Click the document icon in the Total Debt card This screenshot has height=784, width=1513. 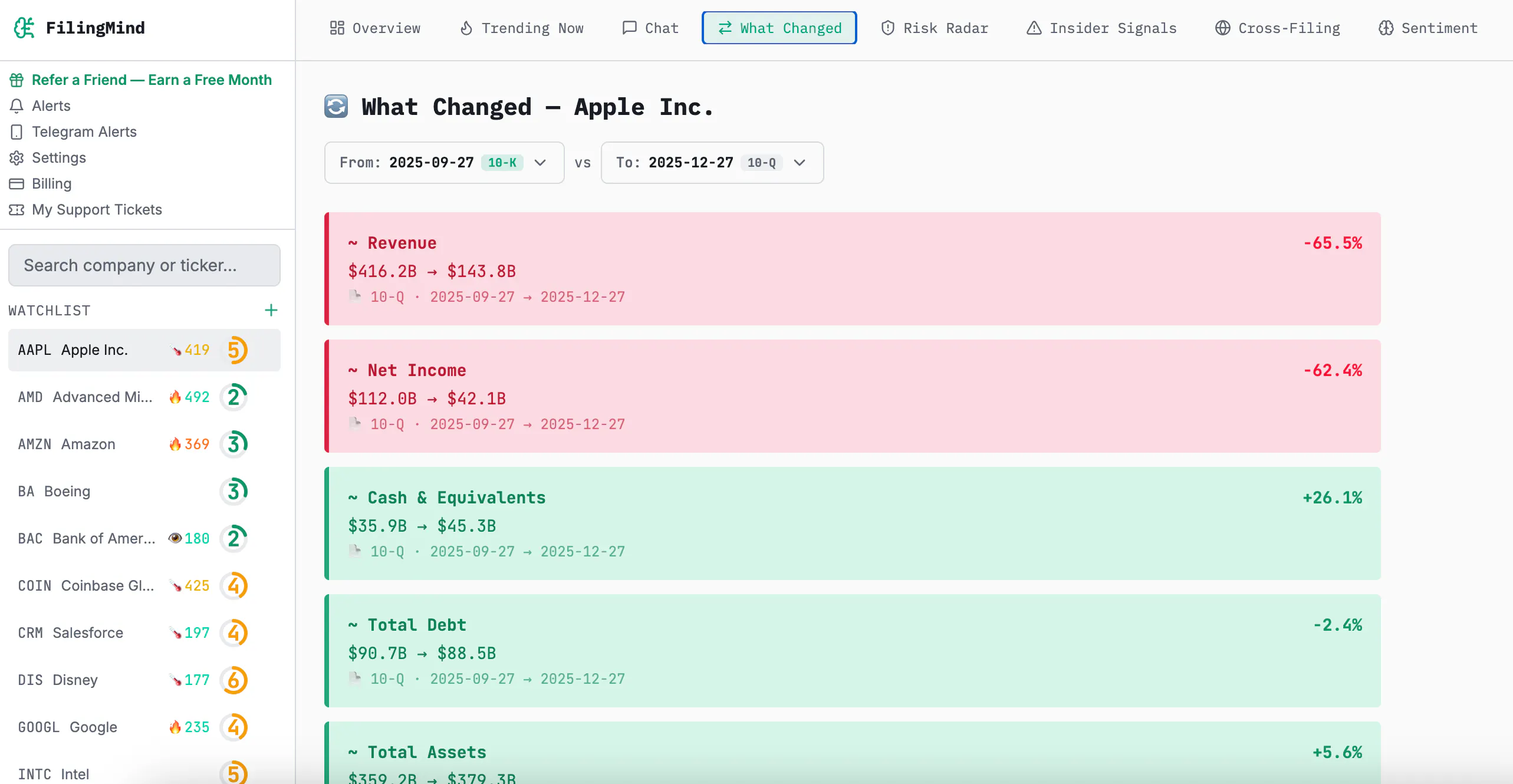coord(355,677)
